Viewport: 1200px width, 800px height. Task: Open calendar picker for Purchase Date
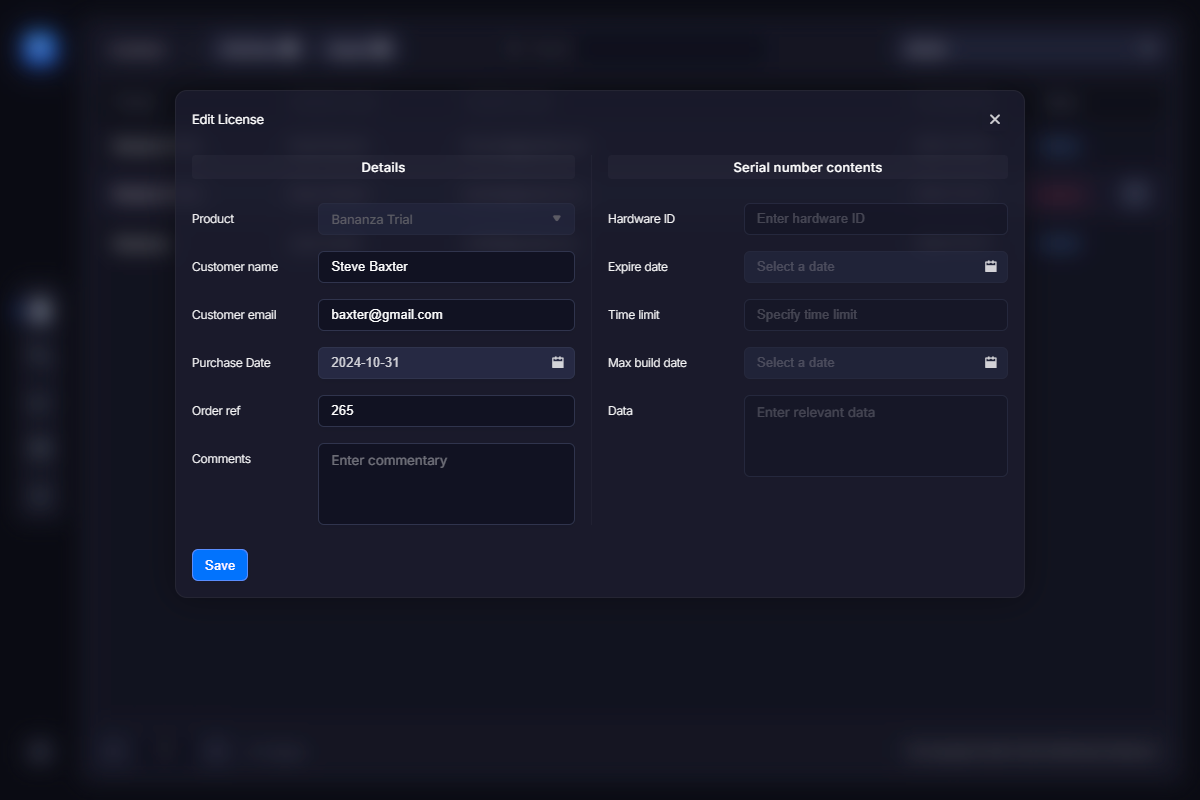(x=558, y=362)
